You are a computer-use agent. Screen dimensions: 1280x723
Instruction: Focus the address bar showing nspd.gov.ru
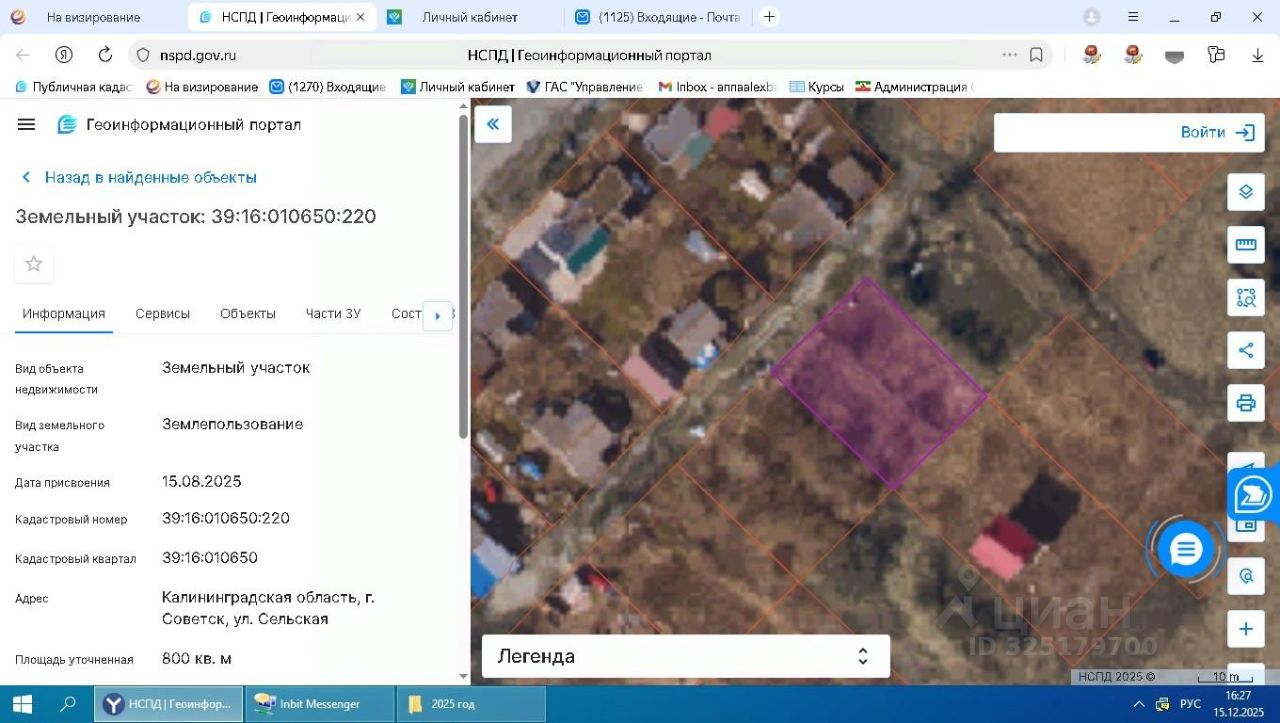point(590,55)
